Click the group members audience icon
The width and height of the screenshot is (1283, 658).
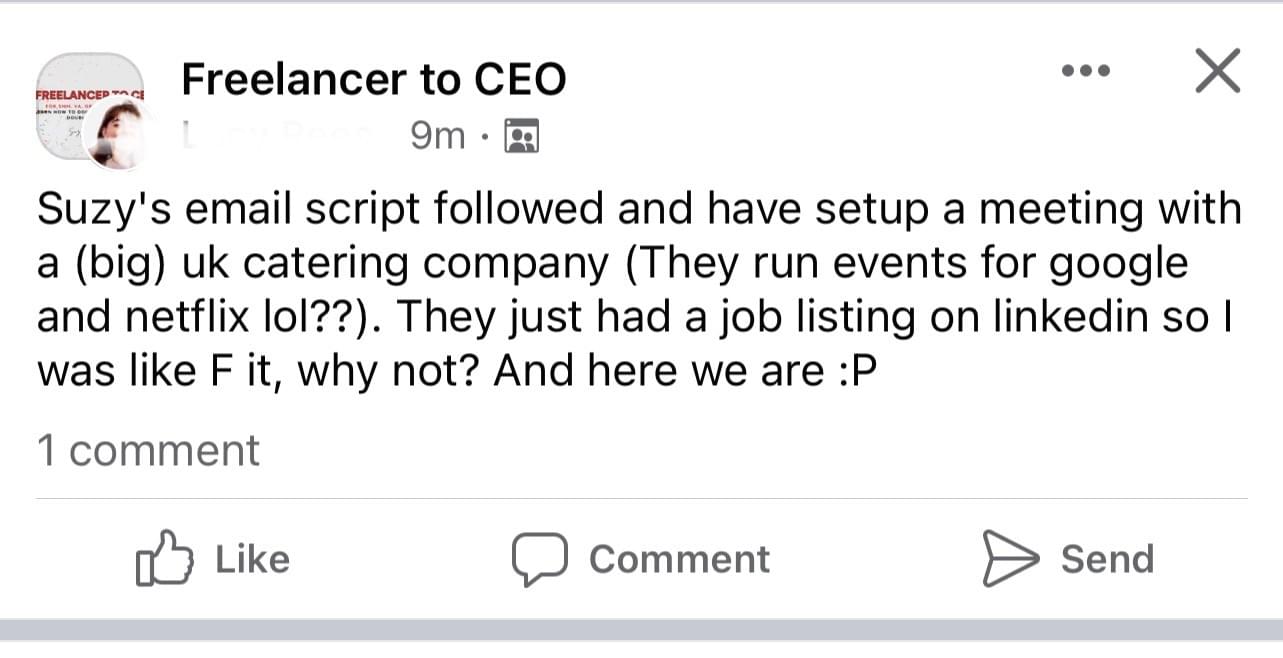point(522,135)
